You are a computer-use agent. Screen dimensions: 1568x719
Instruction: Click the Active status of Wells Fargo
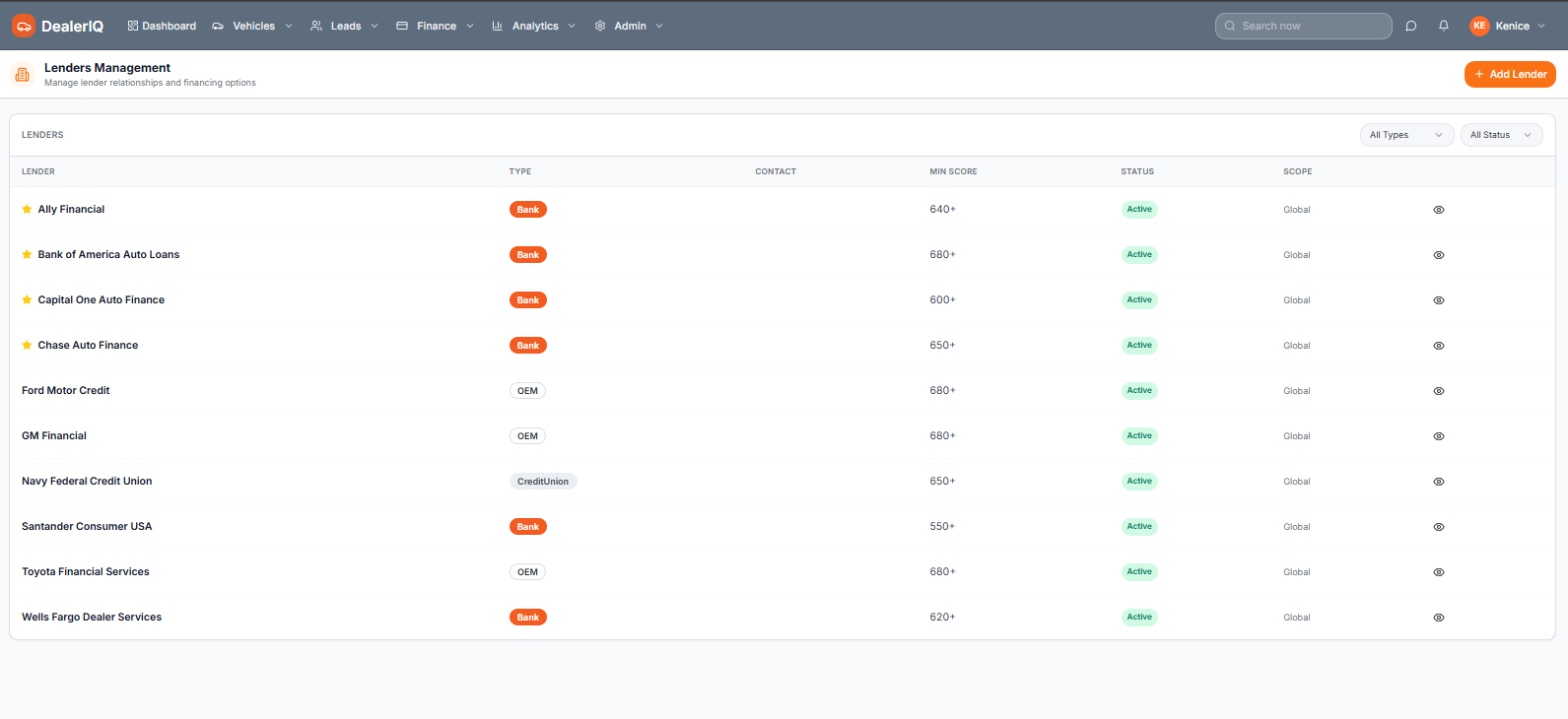click(x=1139, y=618)
